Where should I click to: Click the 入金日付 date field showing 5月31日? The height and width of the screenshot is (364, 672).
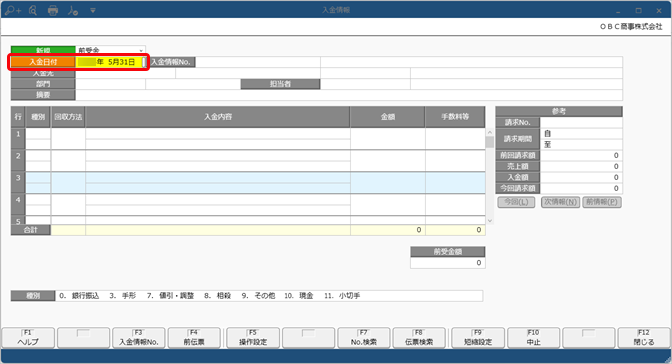(111, 62)
